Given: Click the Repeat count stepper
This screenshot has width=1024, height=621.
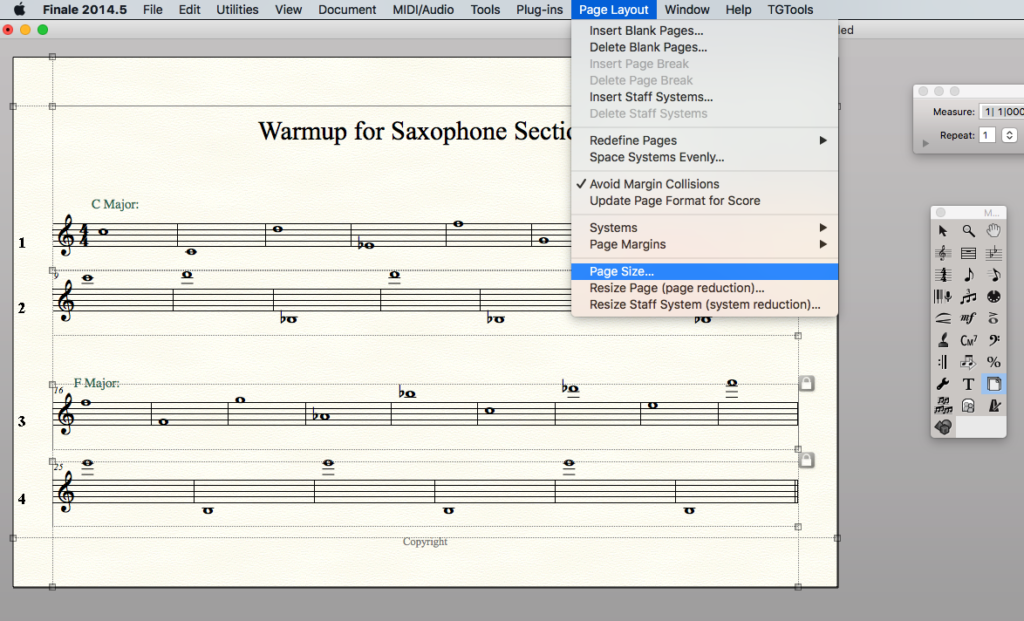Looking at the screenshot, I should point(1009,135).
